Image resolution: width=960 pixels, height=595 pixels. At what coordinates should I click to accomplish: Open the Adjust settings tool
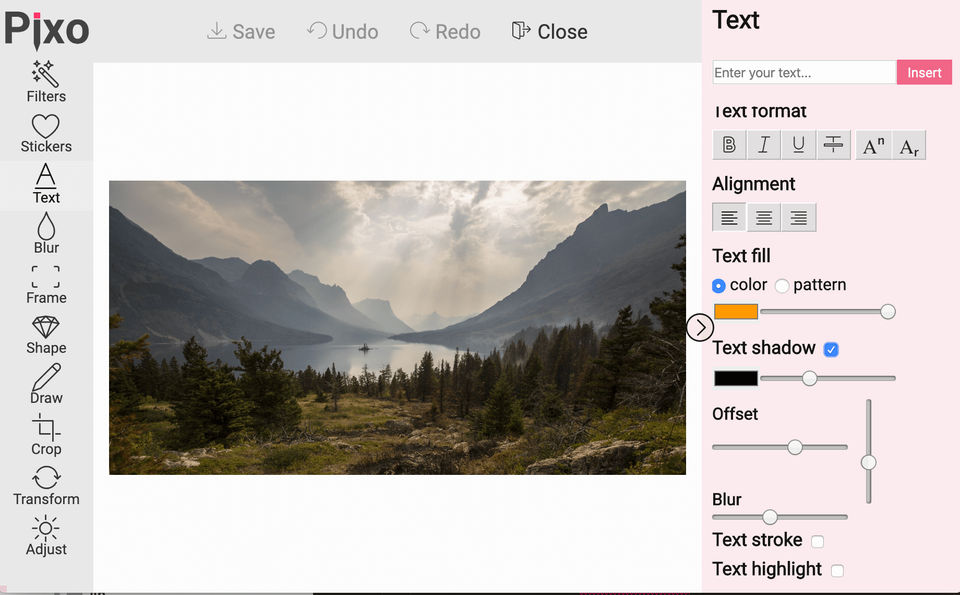[46, 536]
